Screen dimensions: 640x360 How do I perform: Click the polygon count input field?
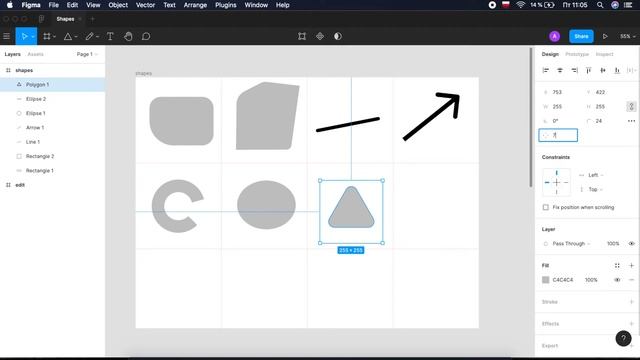pyautogui.click(x=558, y=135)
